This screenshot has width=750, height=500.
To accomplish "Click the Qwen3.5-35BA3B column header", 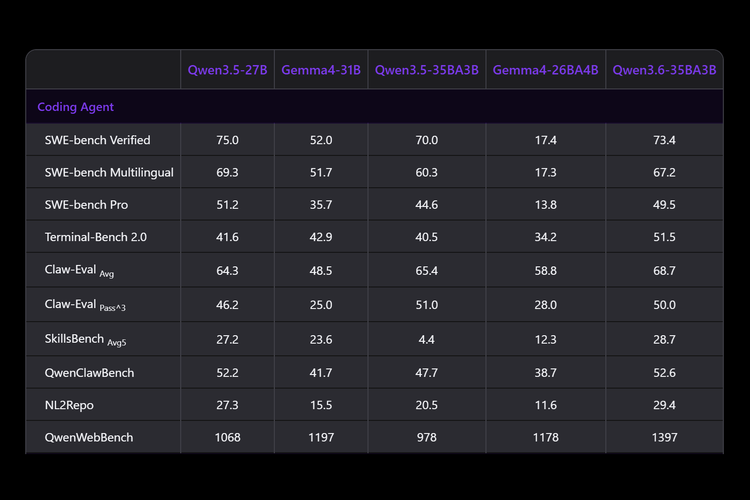I will (x=427, y=70).
